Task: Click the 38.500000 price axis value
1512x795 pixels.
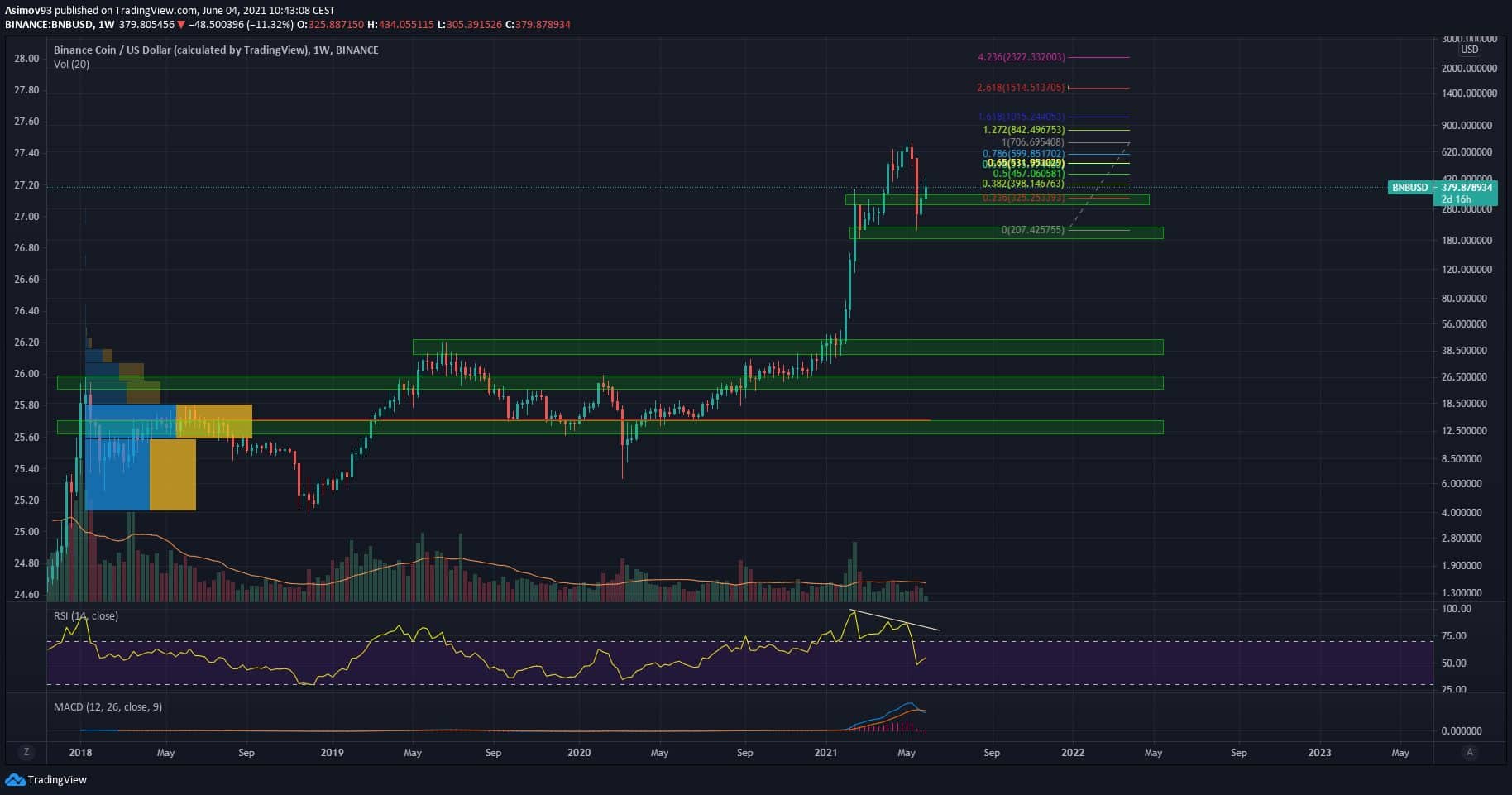Action: [1464, 351]
